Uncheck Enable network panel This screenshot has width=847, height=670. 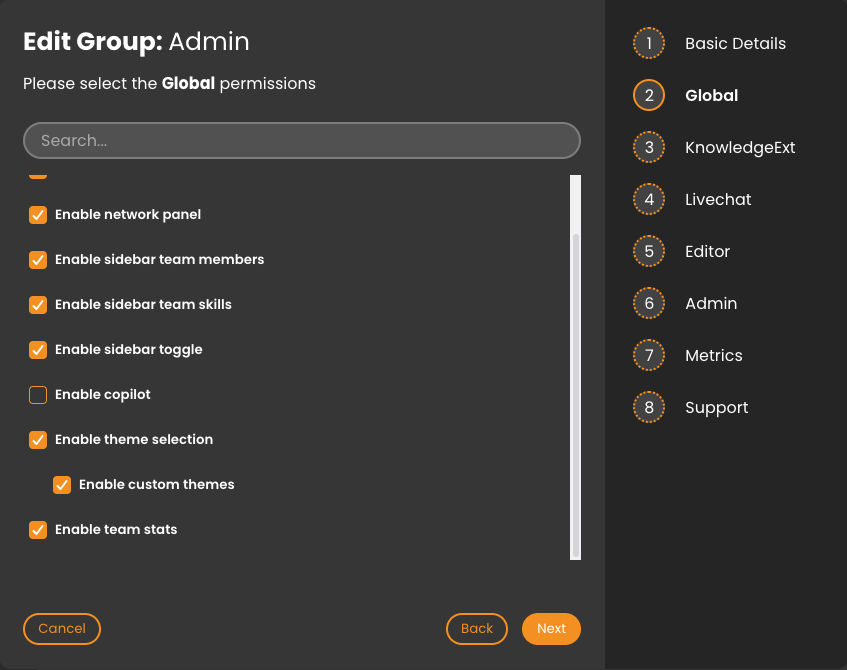coord(38,215)
